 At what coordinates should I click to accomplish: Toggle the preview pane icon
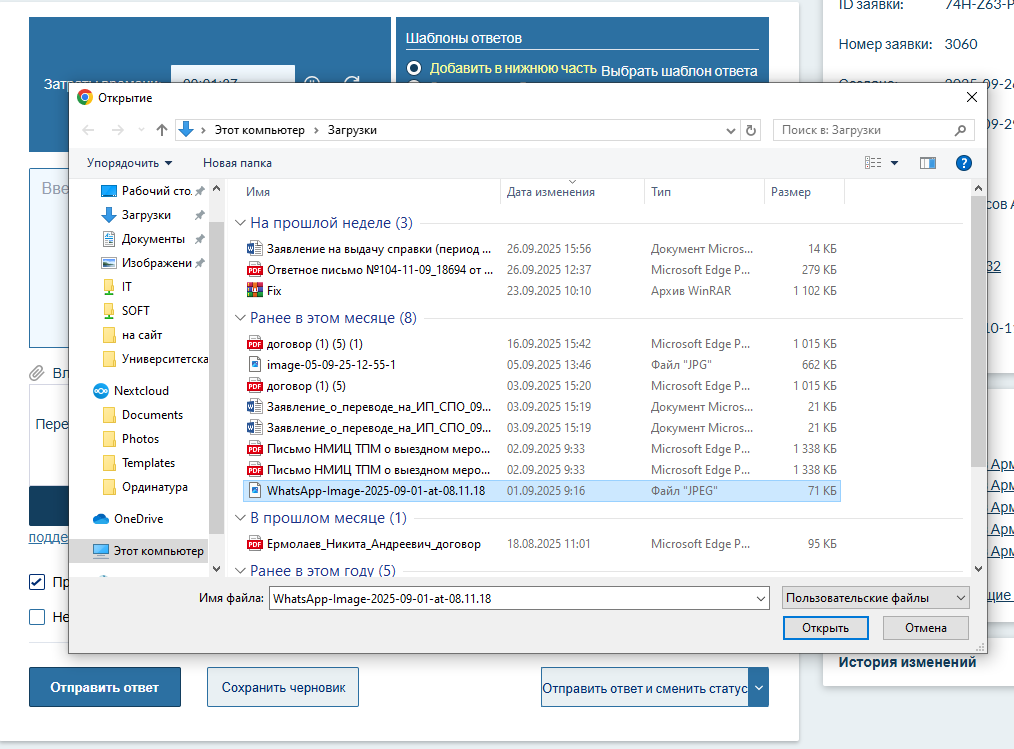(927, 163)
